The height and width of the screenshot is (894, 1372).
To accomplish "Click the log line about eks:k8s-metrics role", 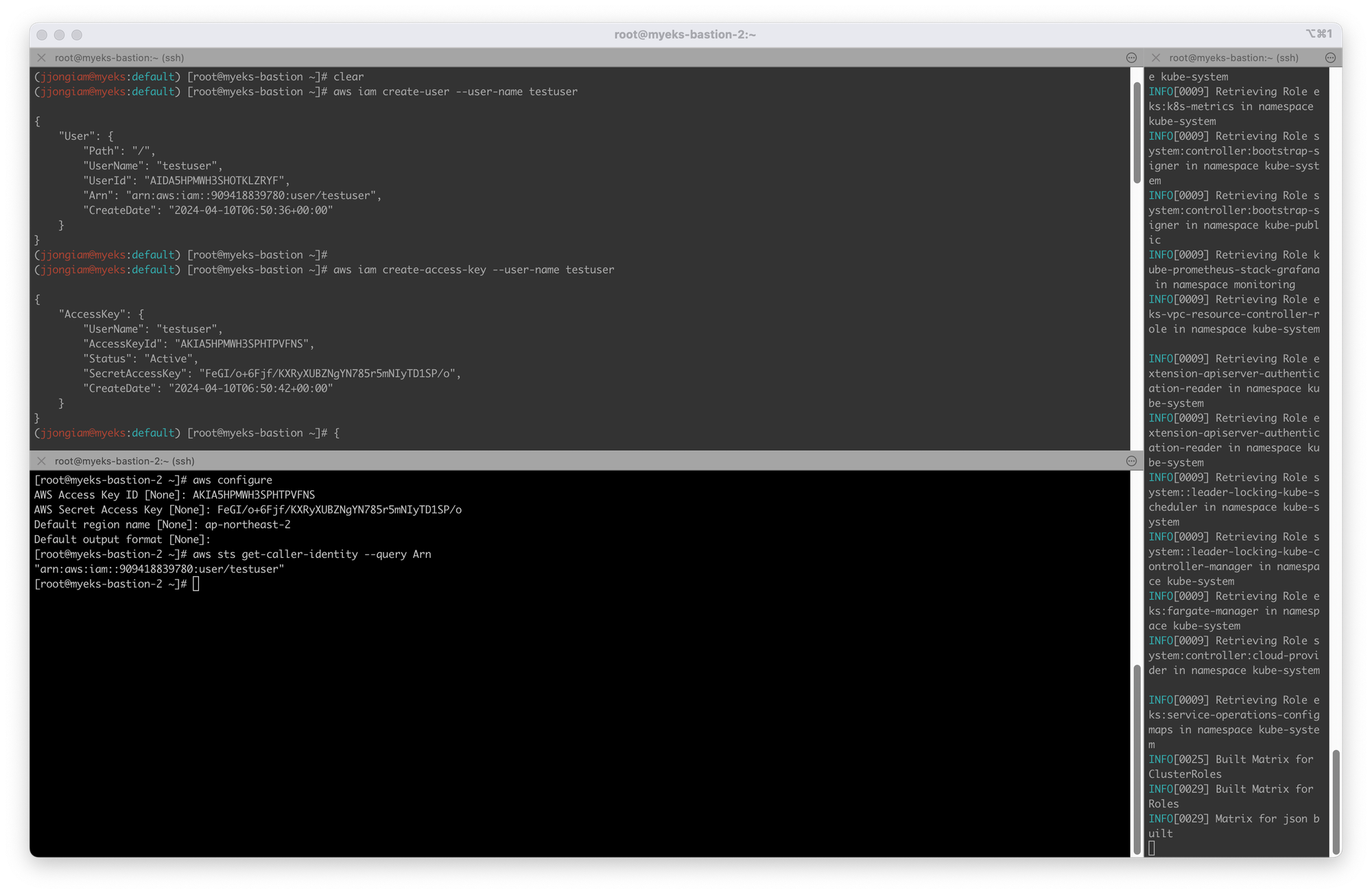I will pos(1233,106).
